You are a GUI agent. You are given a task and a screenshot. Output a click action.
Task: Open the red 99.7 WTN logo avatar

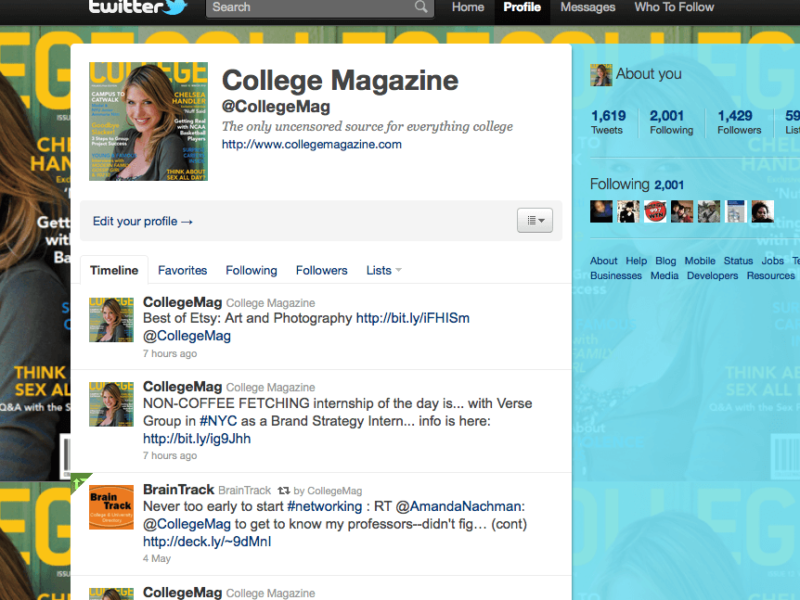click(x=655, y=211)
